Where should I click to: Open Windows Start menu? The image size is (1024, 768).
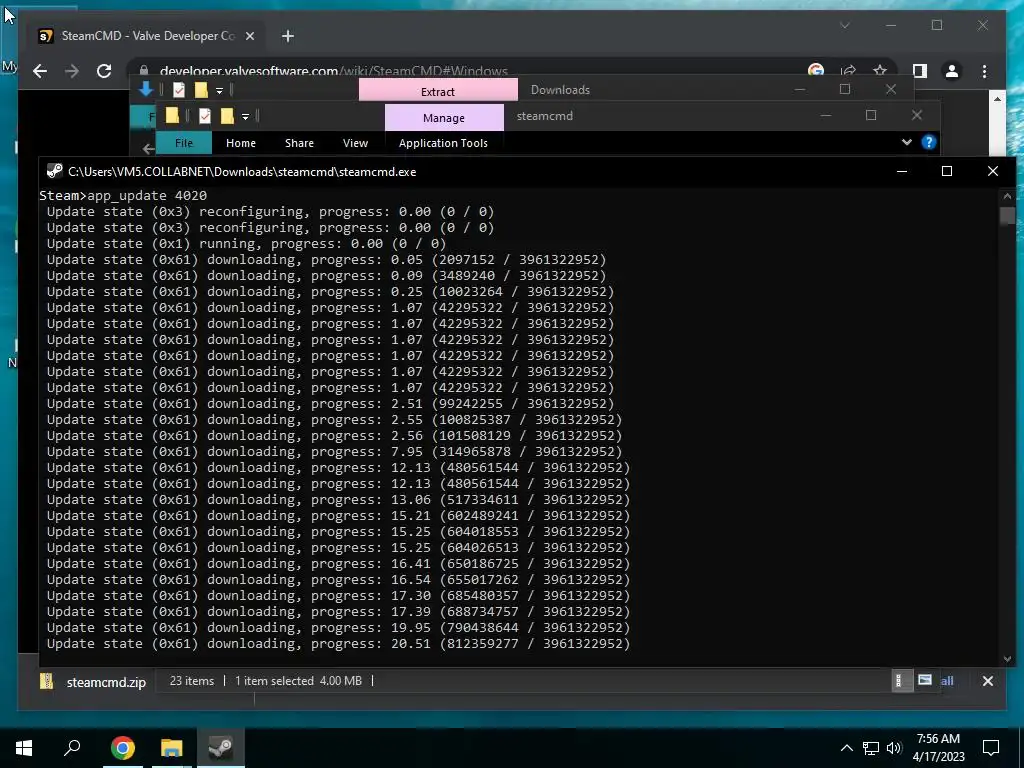[x=24, y=748]
